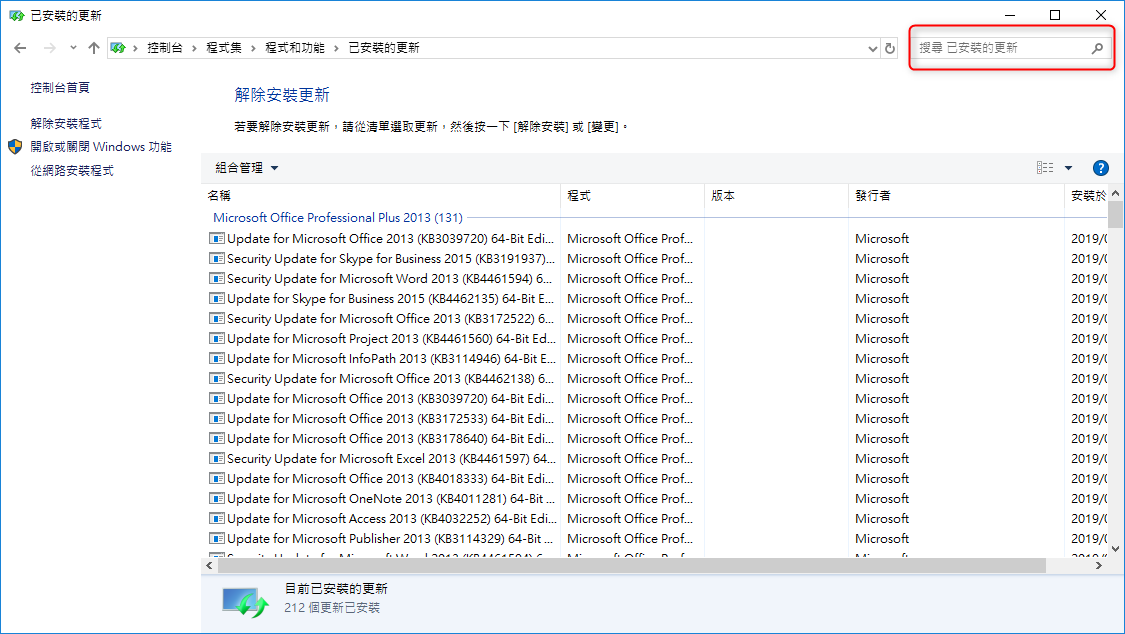Sort by the 發行者 column header

(956, 196)
